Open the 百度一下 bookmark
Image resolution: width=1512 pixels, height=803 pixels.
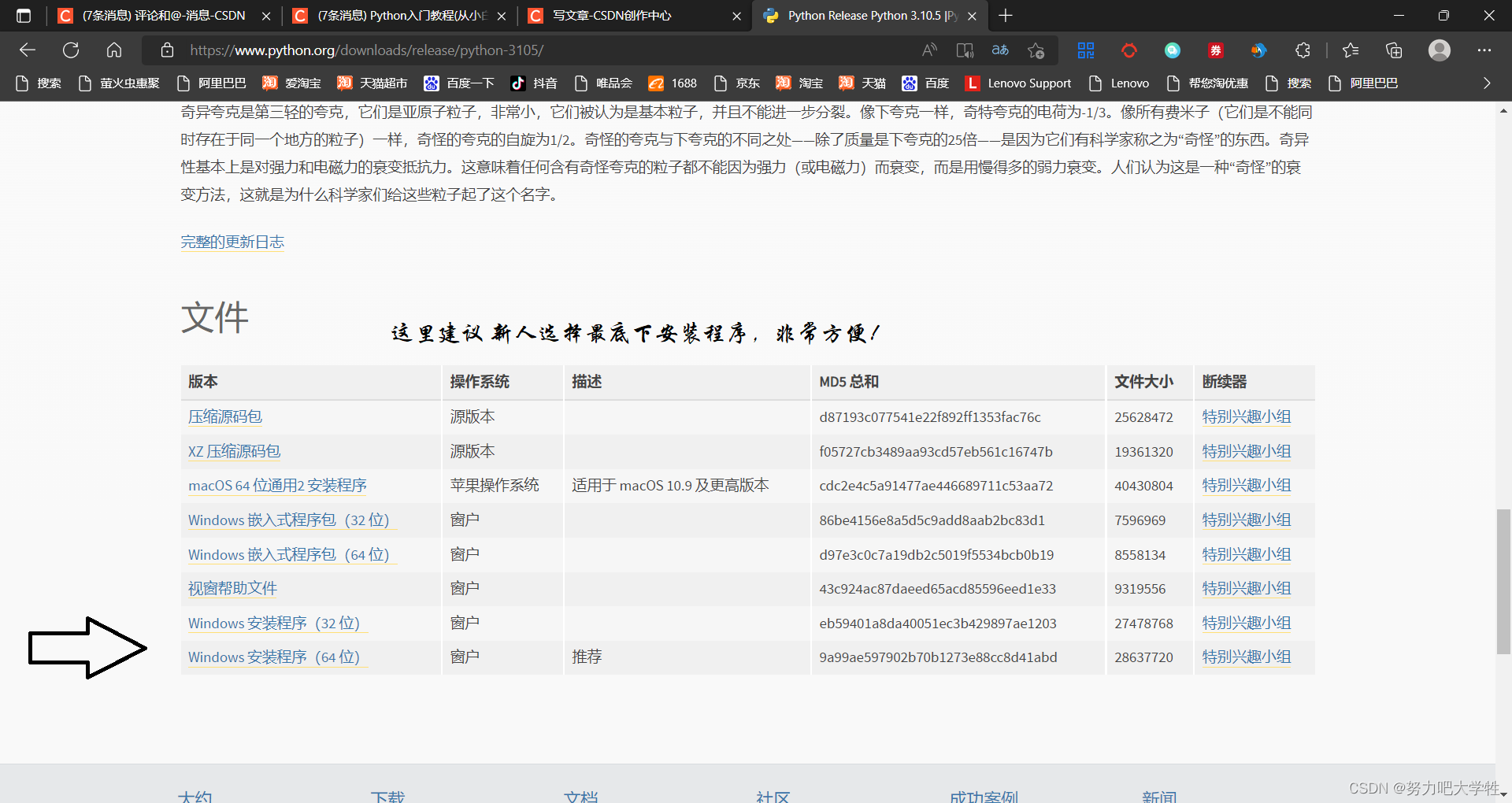pyautogui.click(x=460, y=83)
